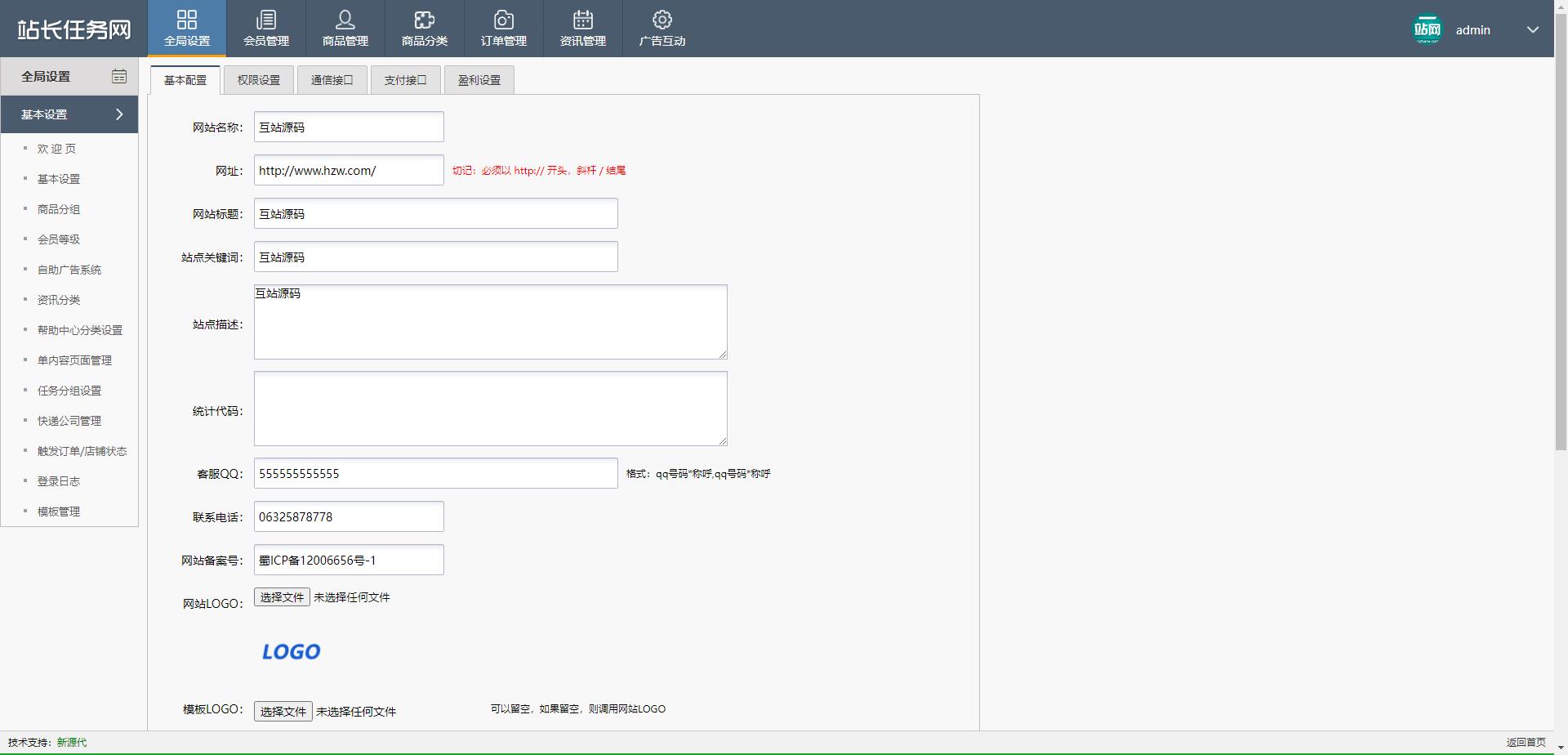Collapse the 基本设置 sidebar section chevron

point(119,114)
